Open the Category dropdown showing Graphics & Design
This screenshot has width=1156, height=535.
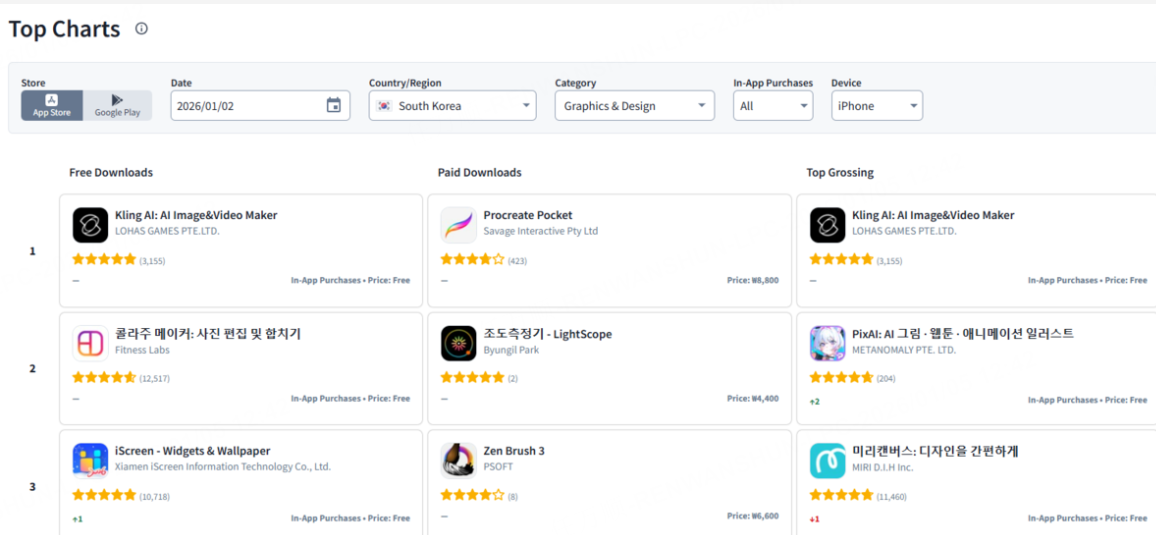635,105
